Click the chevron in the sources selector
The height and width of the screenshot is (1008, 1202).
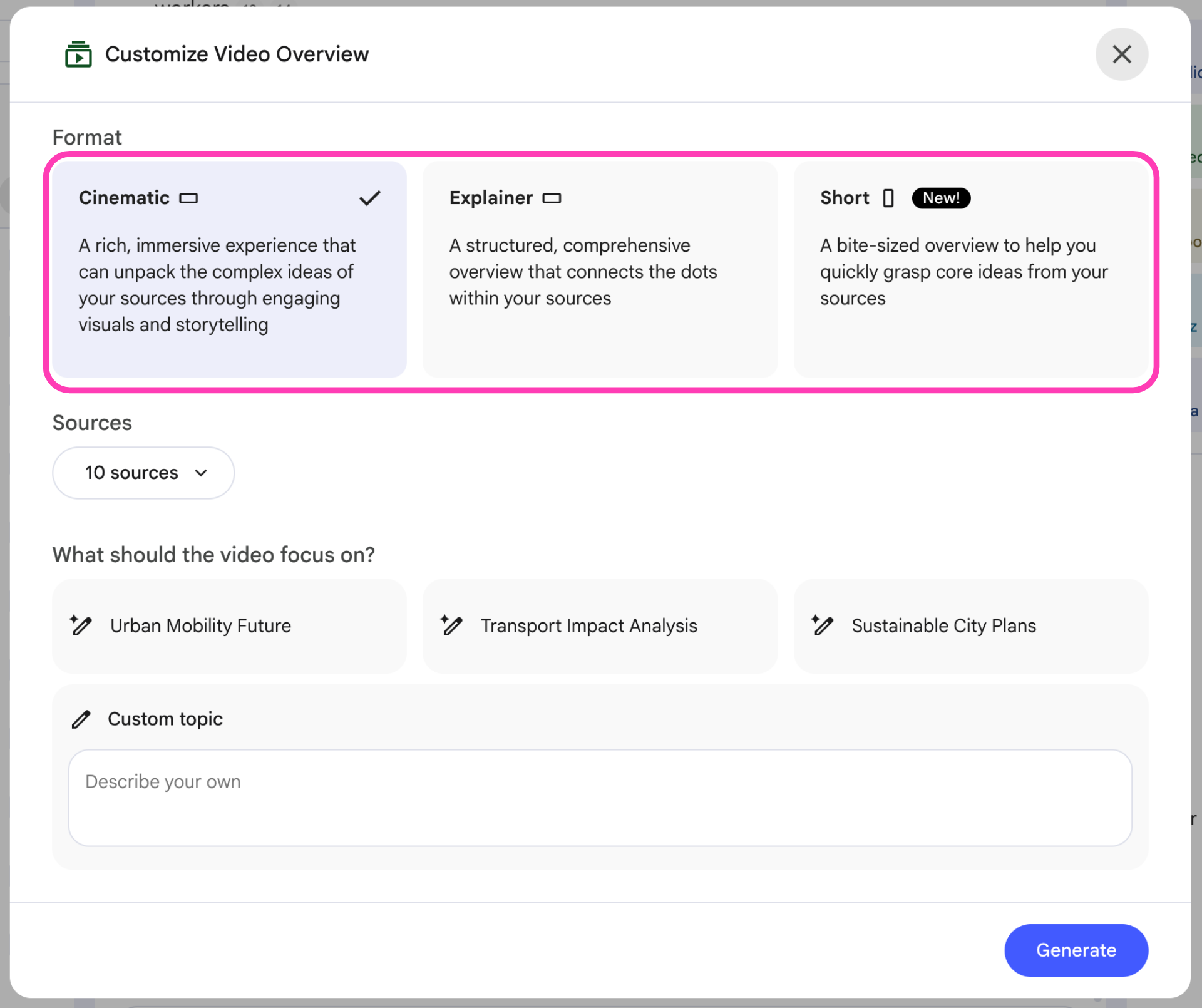(x=201, y=473)
